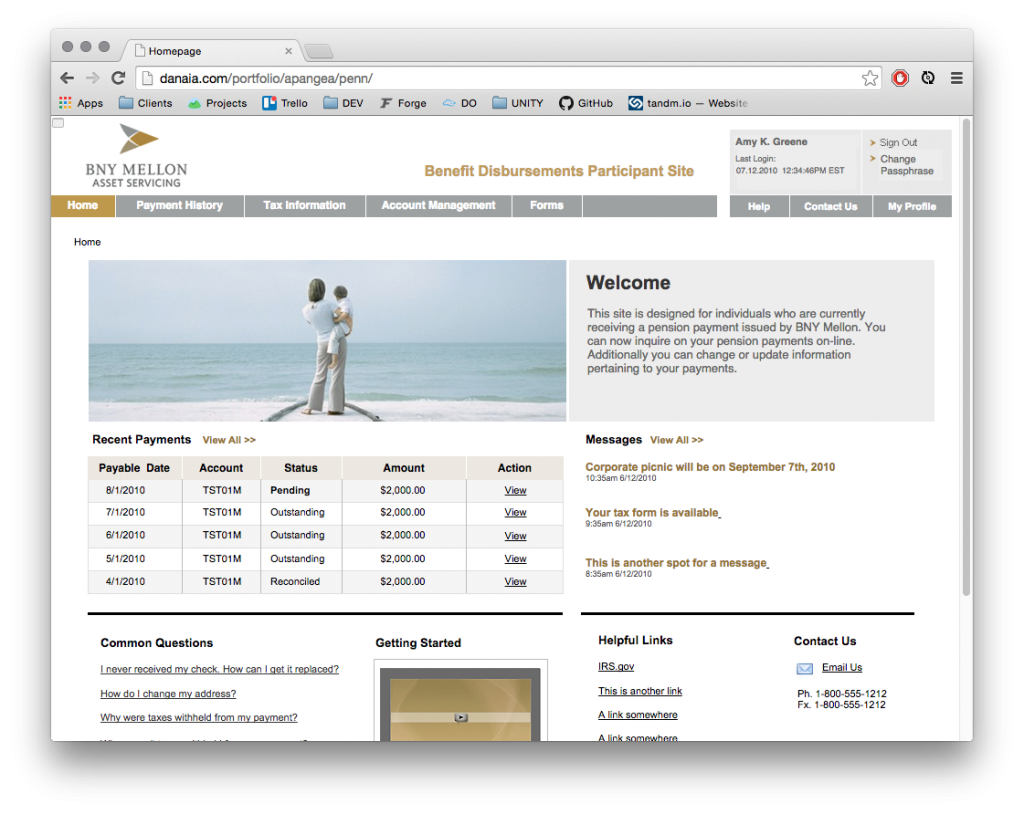
Task: Click the BNY Mellon Asset Servicing logo
Action: pos(136,156)
